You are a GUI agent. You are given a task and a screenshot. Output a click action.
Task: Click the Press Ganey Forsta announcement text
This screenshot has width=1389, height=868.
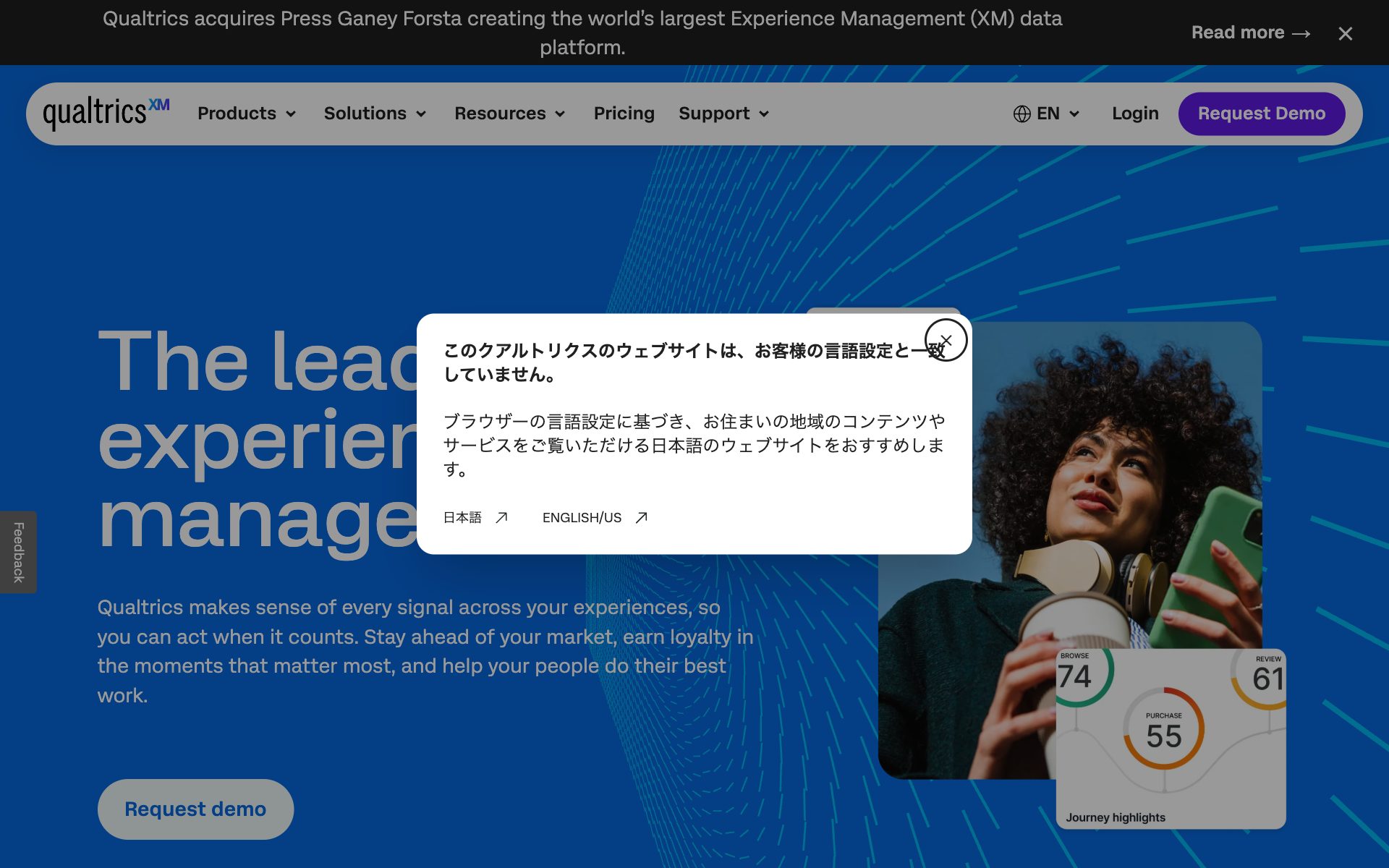(582, 33)
